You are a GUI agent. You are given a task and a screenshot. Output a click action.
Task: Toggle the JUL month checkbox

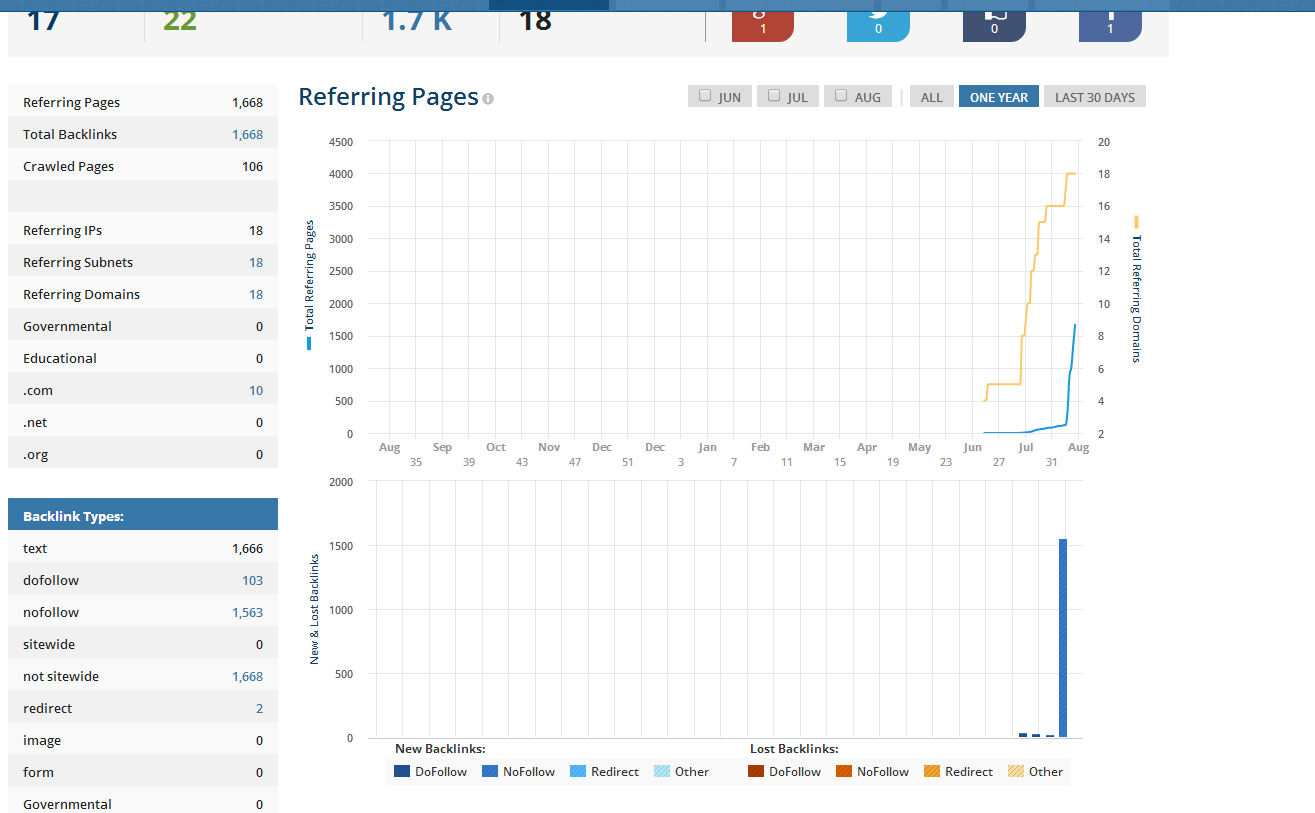[774, 96]
